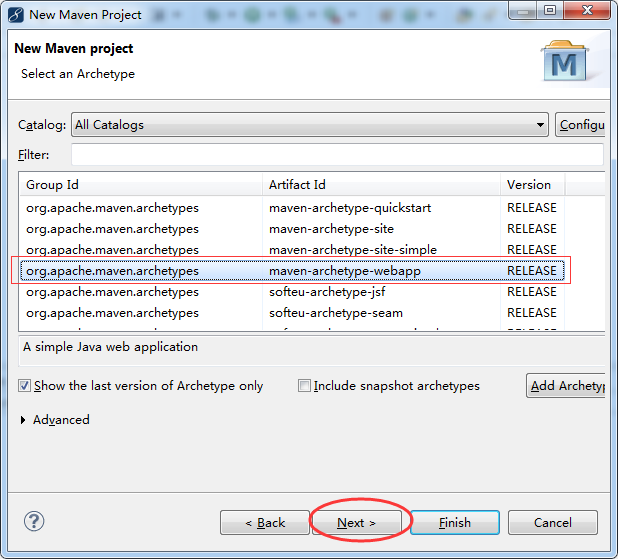Click the Back button
This screenshot has height=559, width=618.
[x=265, y=523]
